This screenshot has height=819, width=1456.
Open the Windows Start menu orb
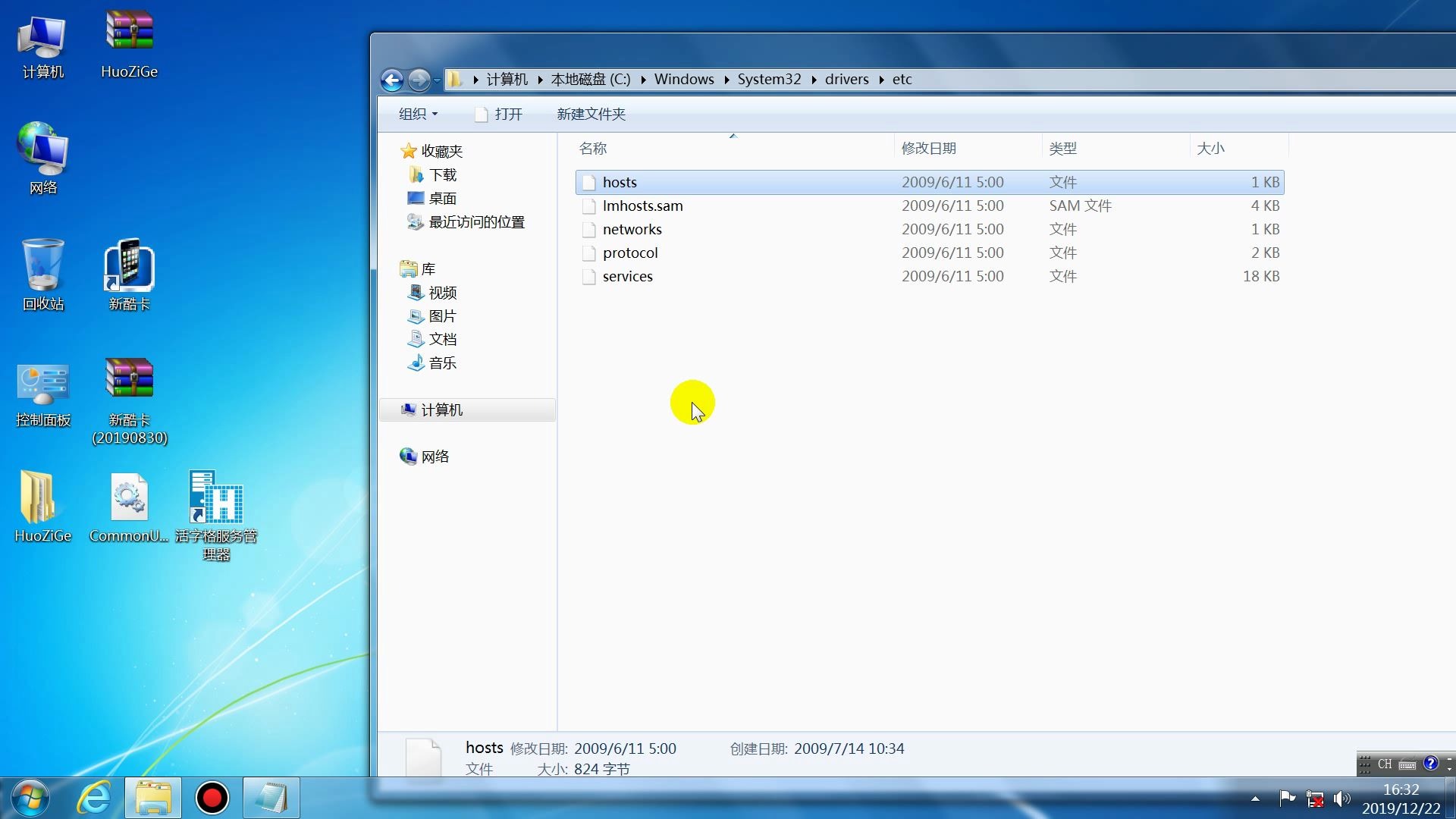[30, 798]
